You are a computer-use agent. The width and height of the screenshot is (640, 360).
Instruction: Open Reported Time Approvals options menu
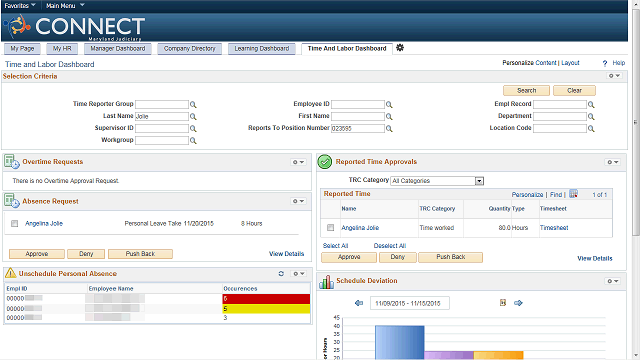[x=613, y=162]
